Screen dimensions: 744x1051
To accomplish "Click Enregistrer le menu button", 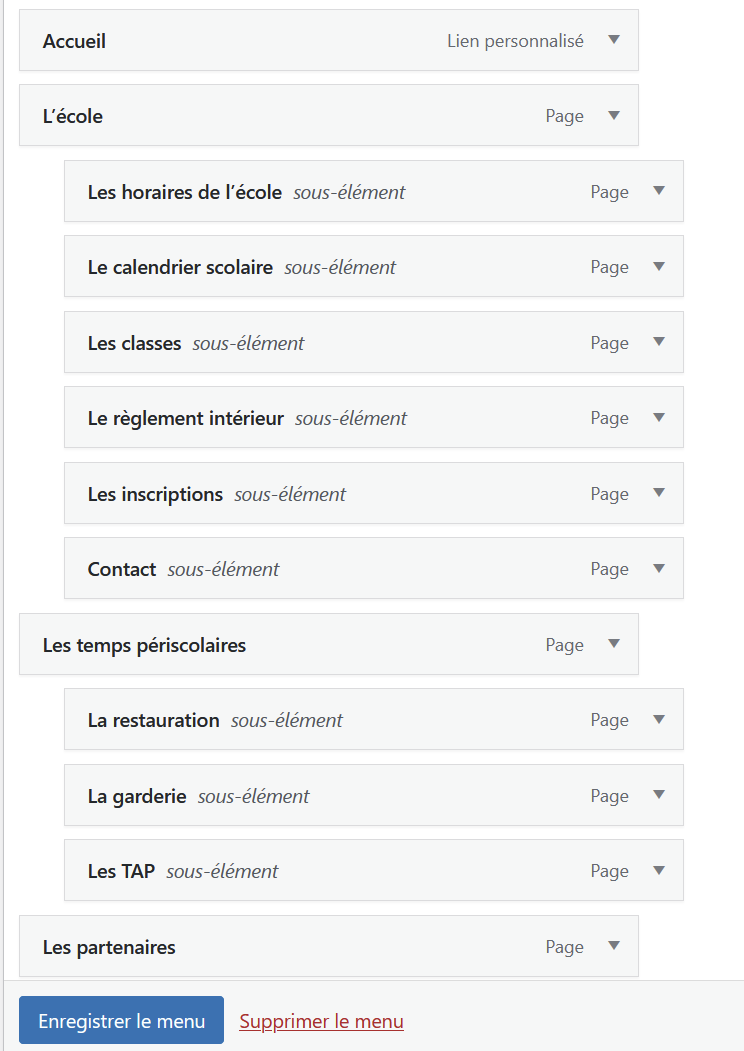I will click(121, 1020).
